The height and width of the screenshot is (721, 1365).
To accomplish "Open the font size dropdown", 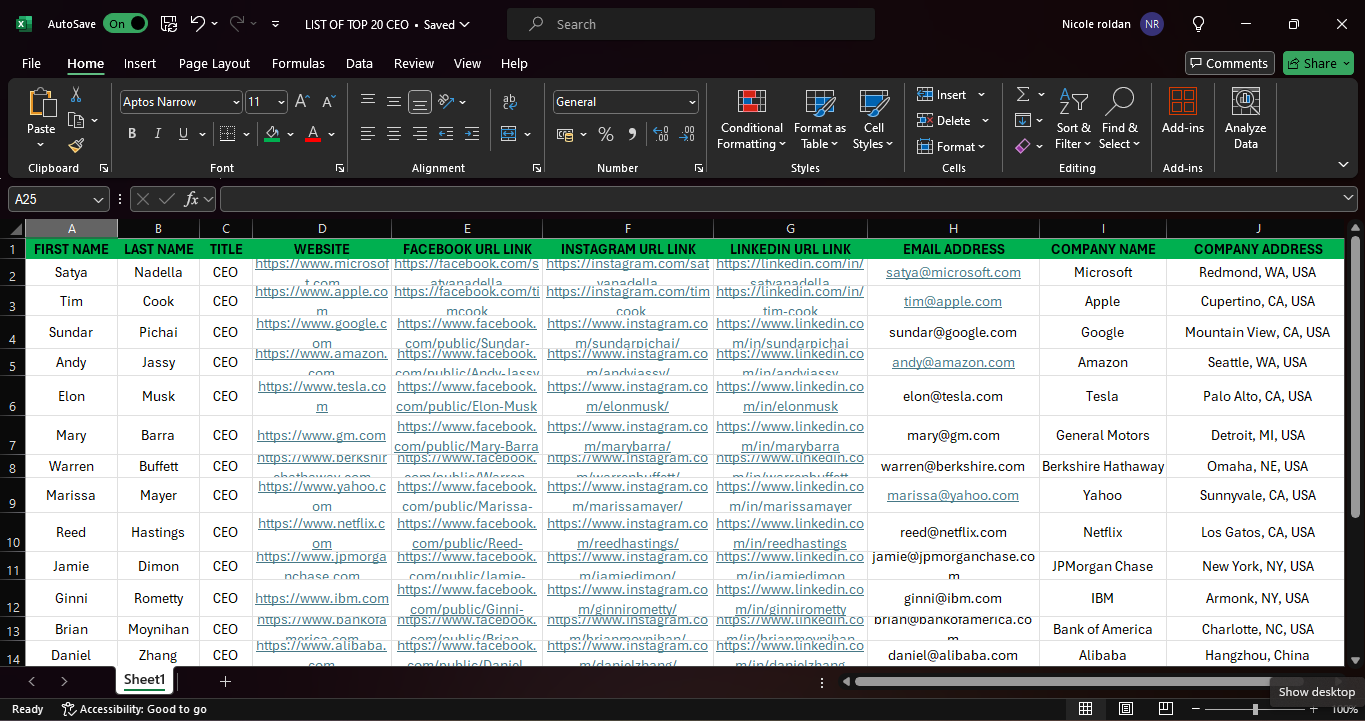I will coord(281,102).
